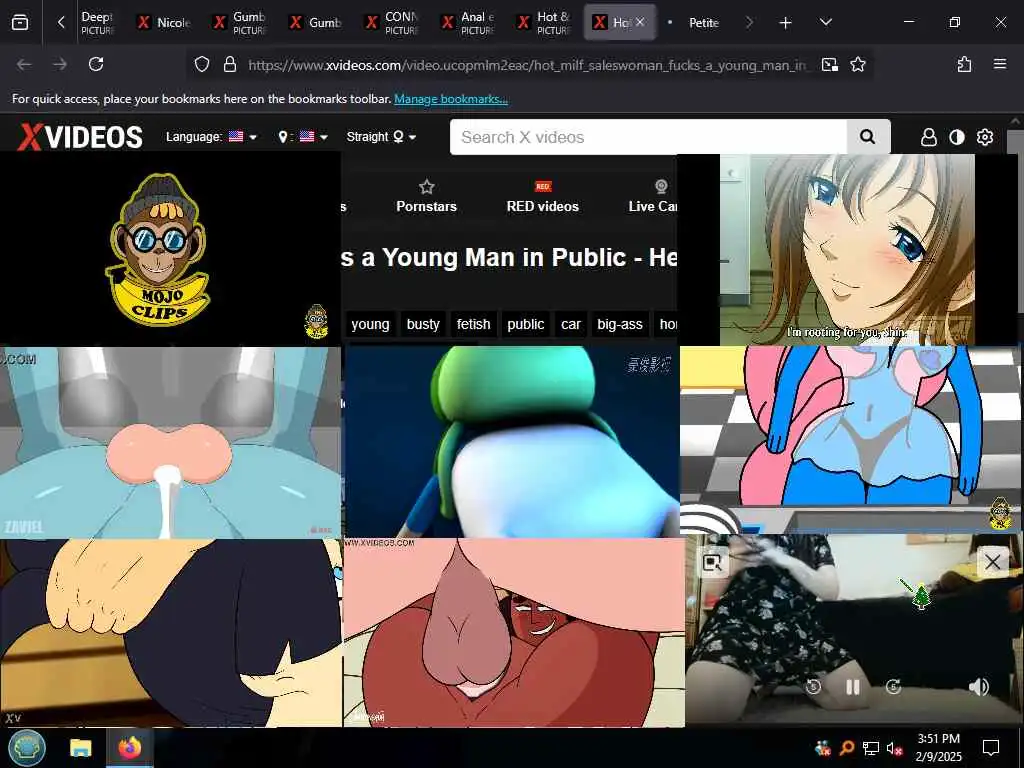Screen dimensions: 1024x768
Task: Skip forward in picture-in-picture video
Action: (x=893, y=687)
